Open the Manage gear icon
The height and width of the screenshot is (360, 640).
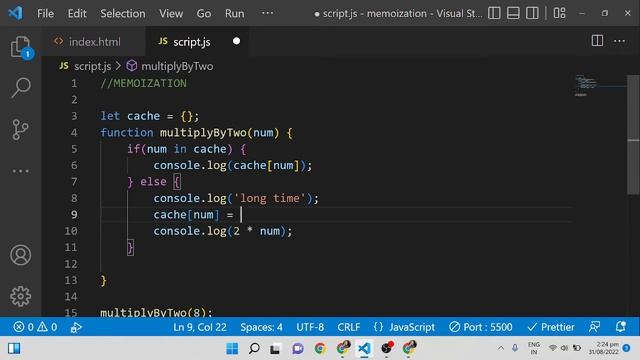point(20,296)
